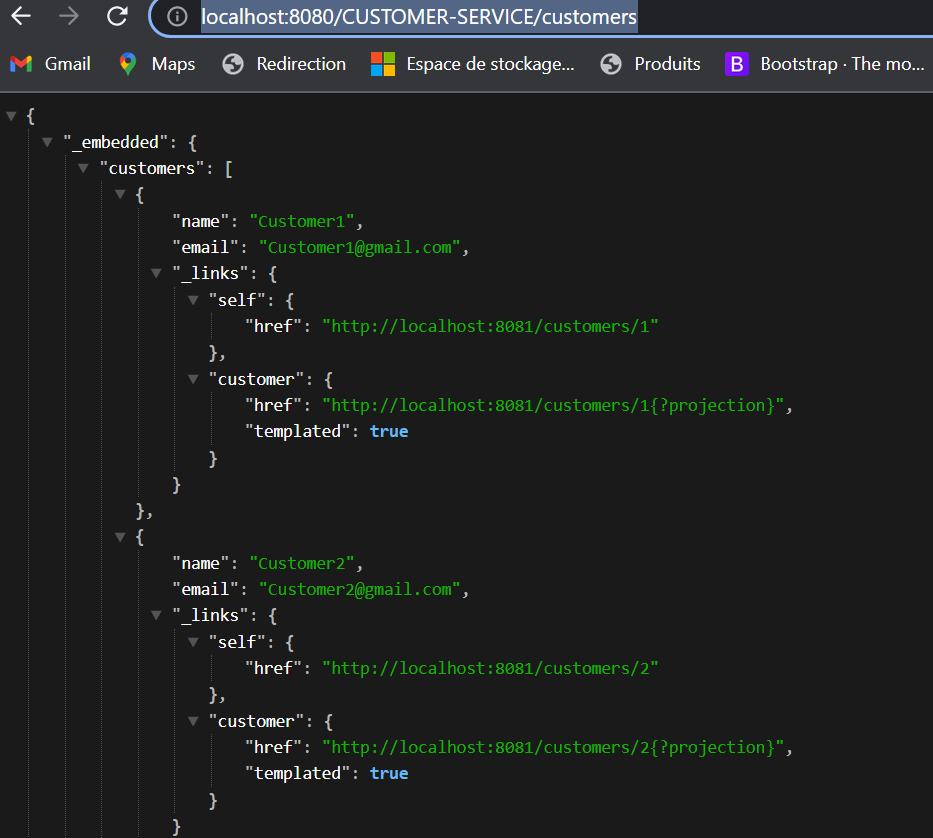Click the site information icon in address bar

pyautogui.click(x=177, y=17)
